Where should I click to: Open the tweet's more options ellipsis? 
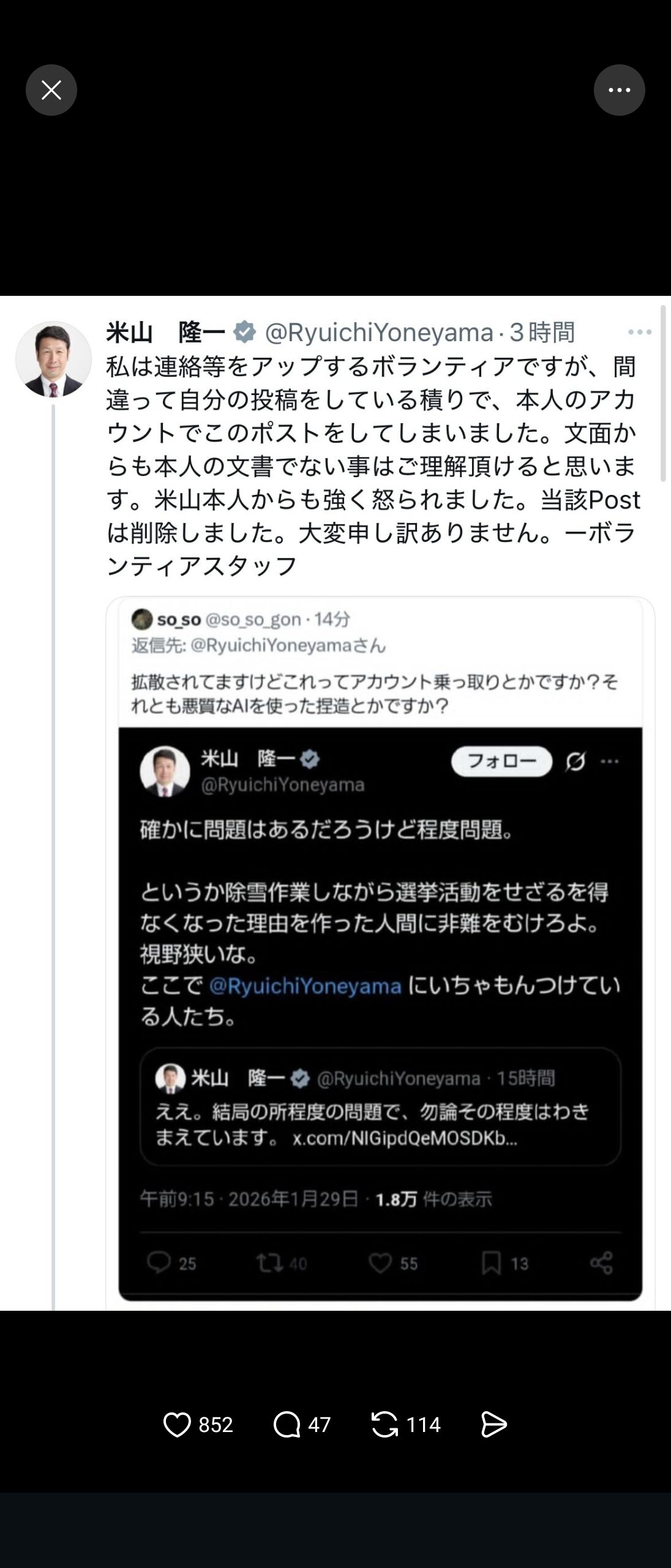(640, 332)
